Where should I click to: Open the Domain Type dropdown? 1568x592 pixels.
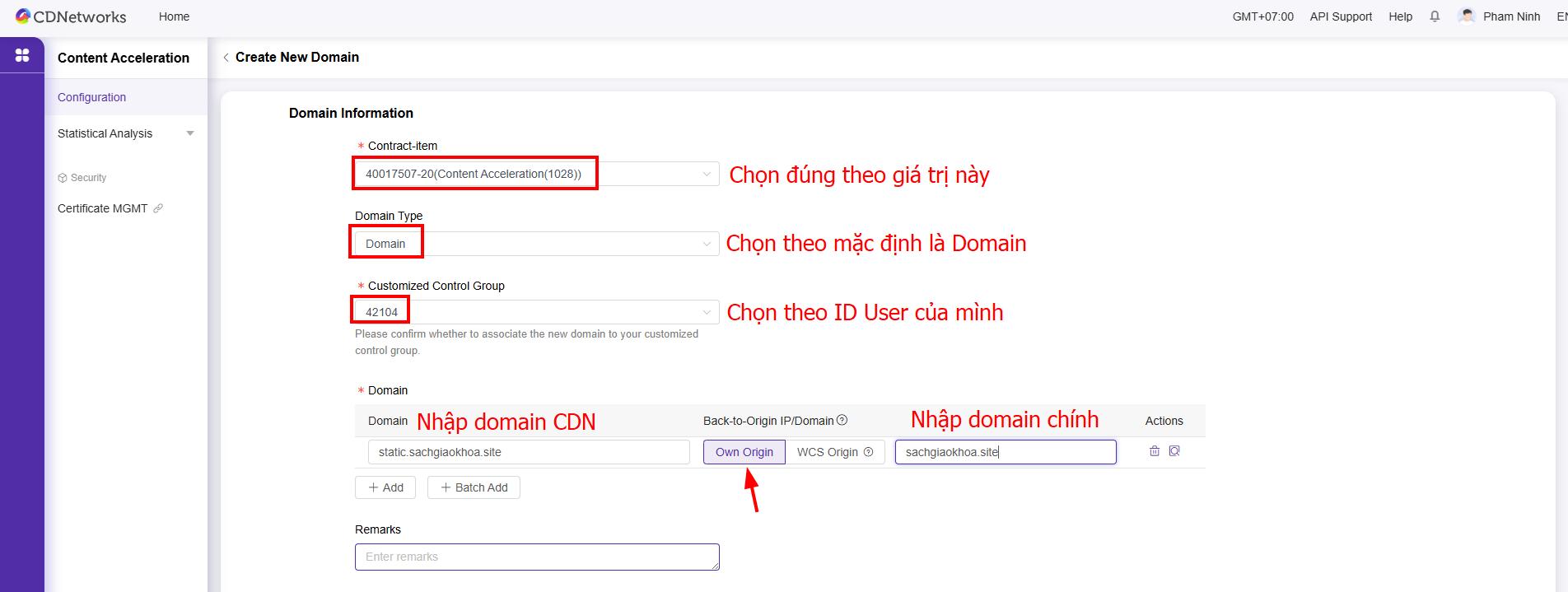click(536, 244)
